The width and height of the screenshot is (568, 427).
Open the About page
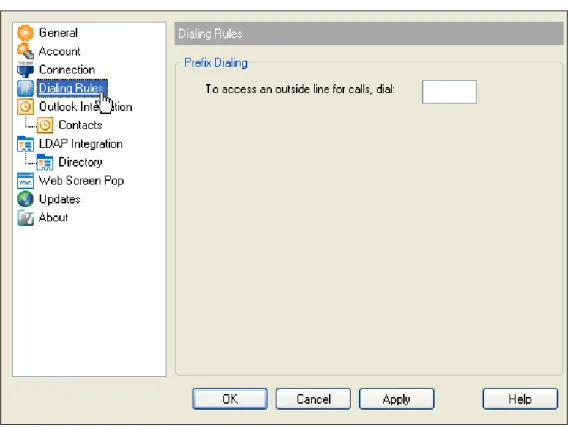pyautogui.click(x=53, y=218)
